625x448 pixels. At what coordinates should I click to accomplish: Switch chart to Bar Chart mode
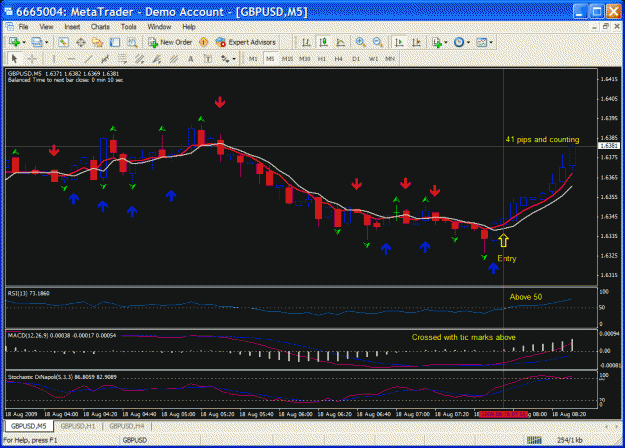pyautogui.click(x=306, y=42)
